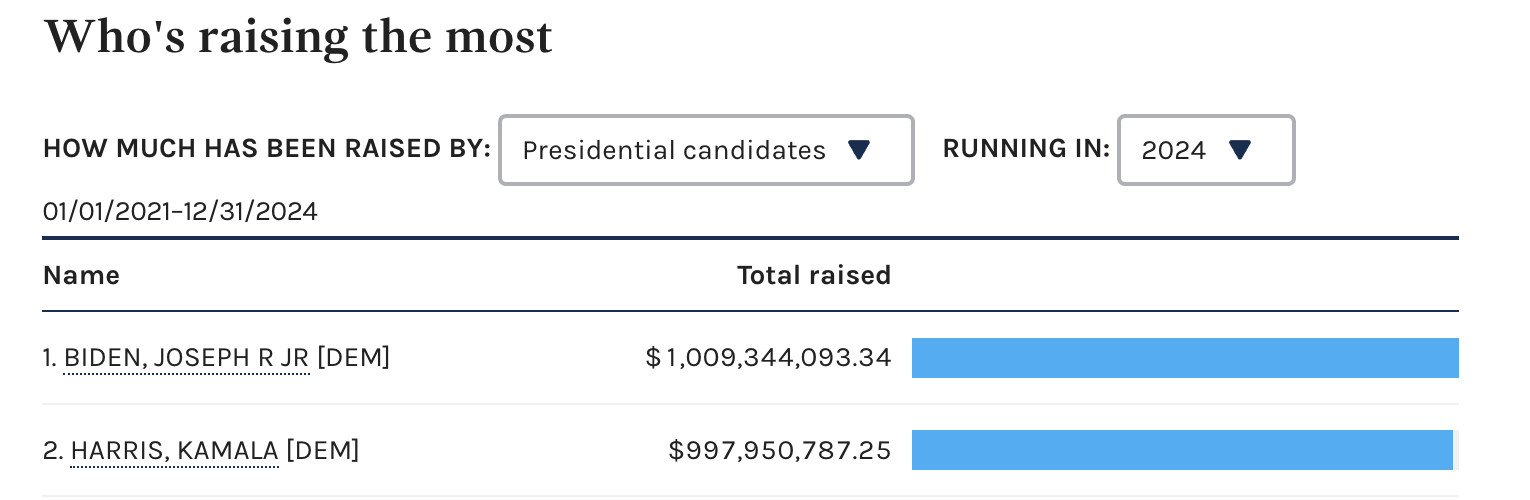The width and height of the screenshot is (1530, 500).
Task: Click the Name column header
Action: pos(81,275)
